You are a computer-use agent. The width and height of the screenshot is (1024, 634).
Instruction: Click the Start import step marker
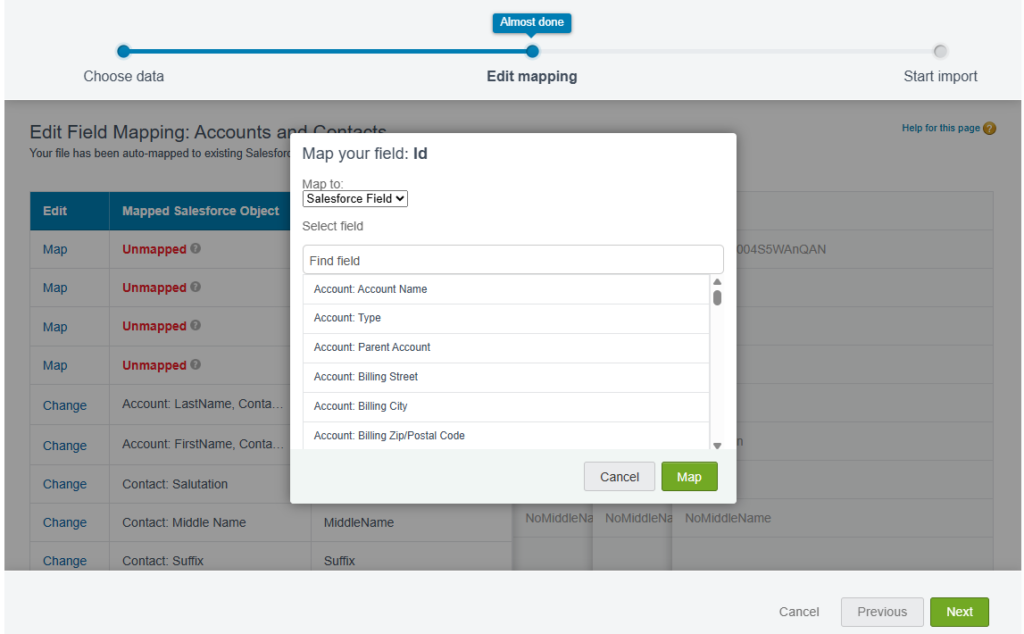click(x=940, y=51)
